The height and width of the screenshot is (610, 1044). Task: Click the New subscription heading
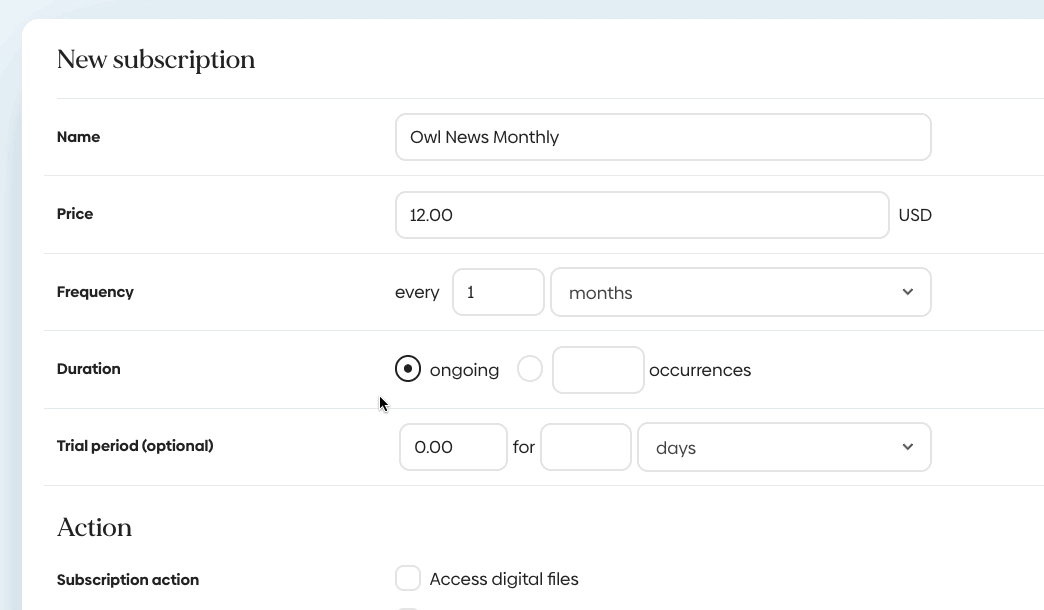(156, 60)
